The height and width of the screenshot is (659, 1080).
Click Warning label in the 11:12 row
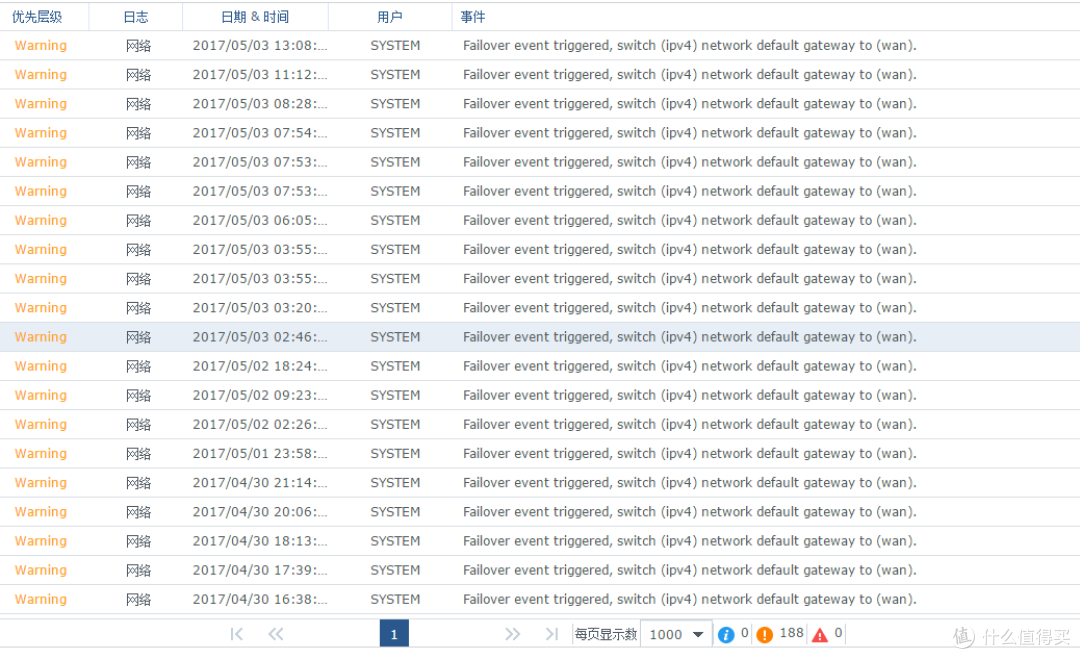click(x=41, y=74)
